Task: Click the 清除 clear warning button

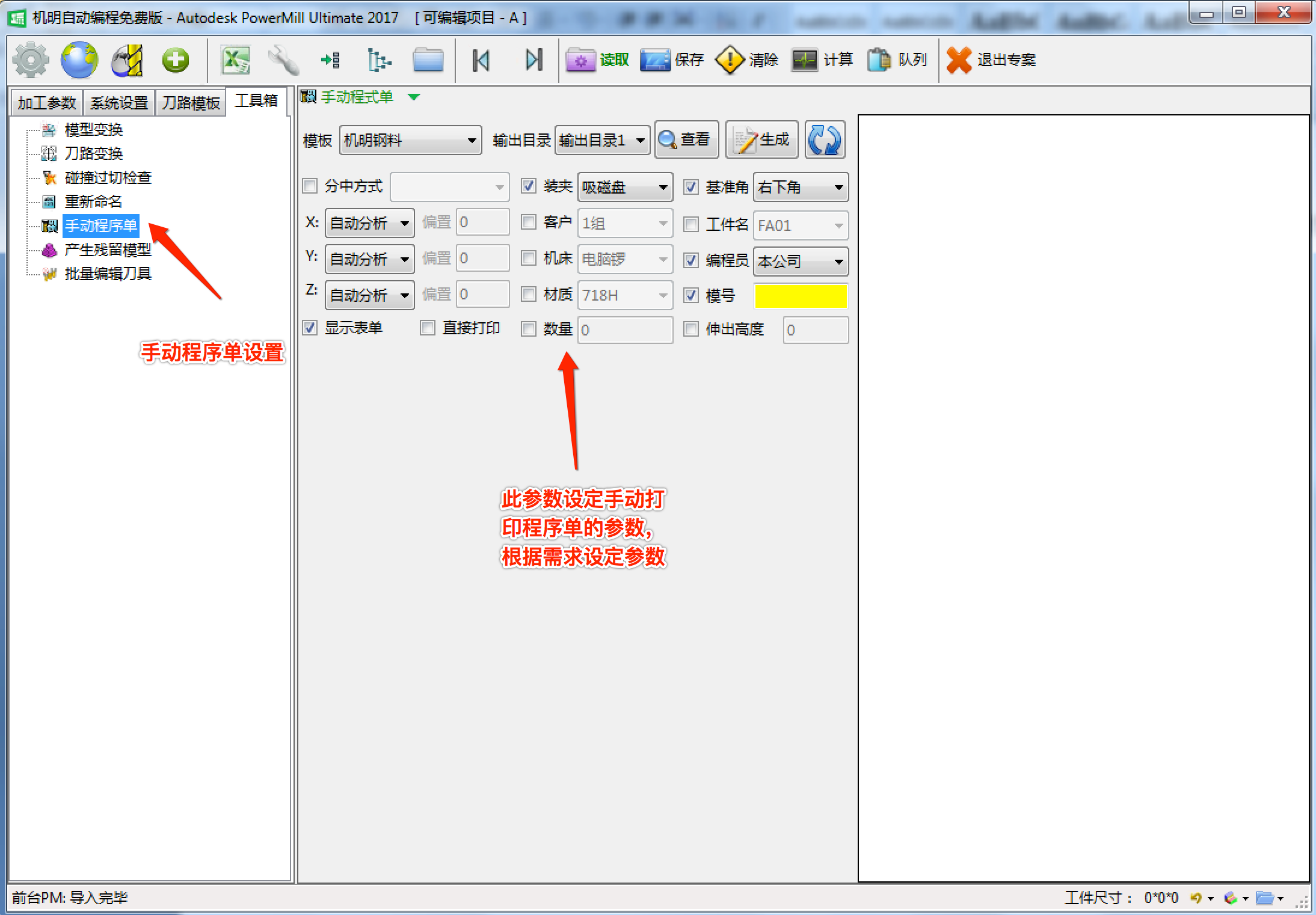Action: 746,60
